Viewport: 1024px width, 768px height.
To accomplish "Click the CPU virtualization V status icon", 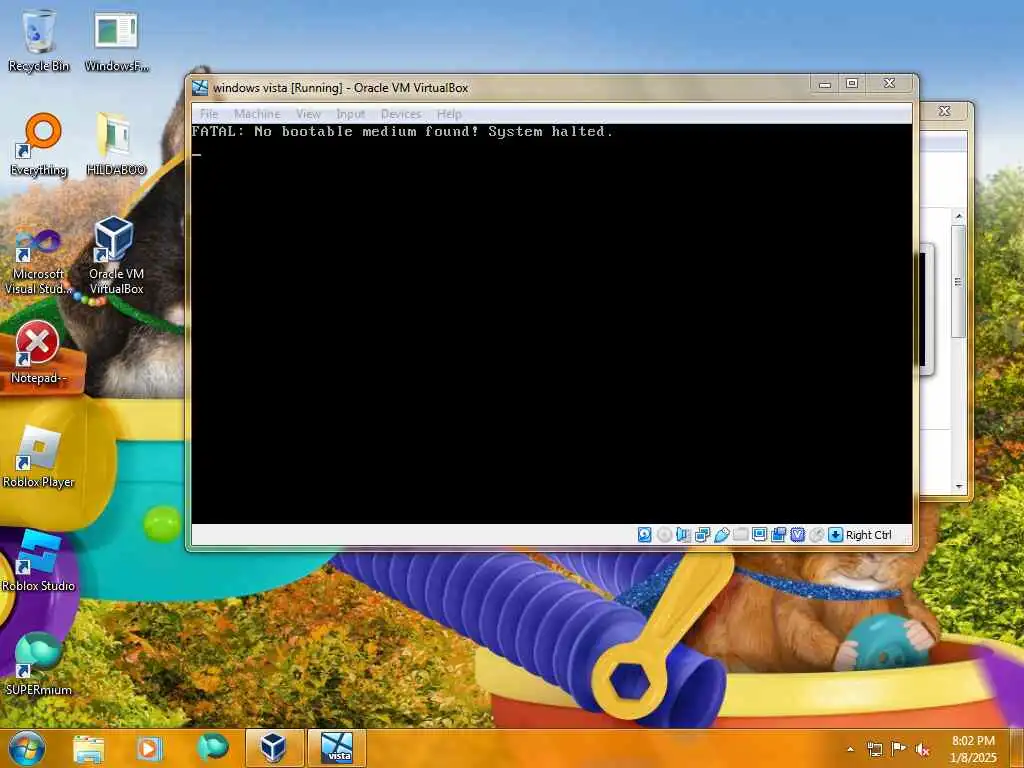I will [x=797, y=535].
